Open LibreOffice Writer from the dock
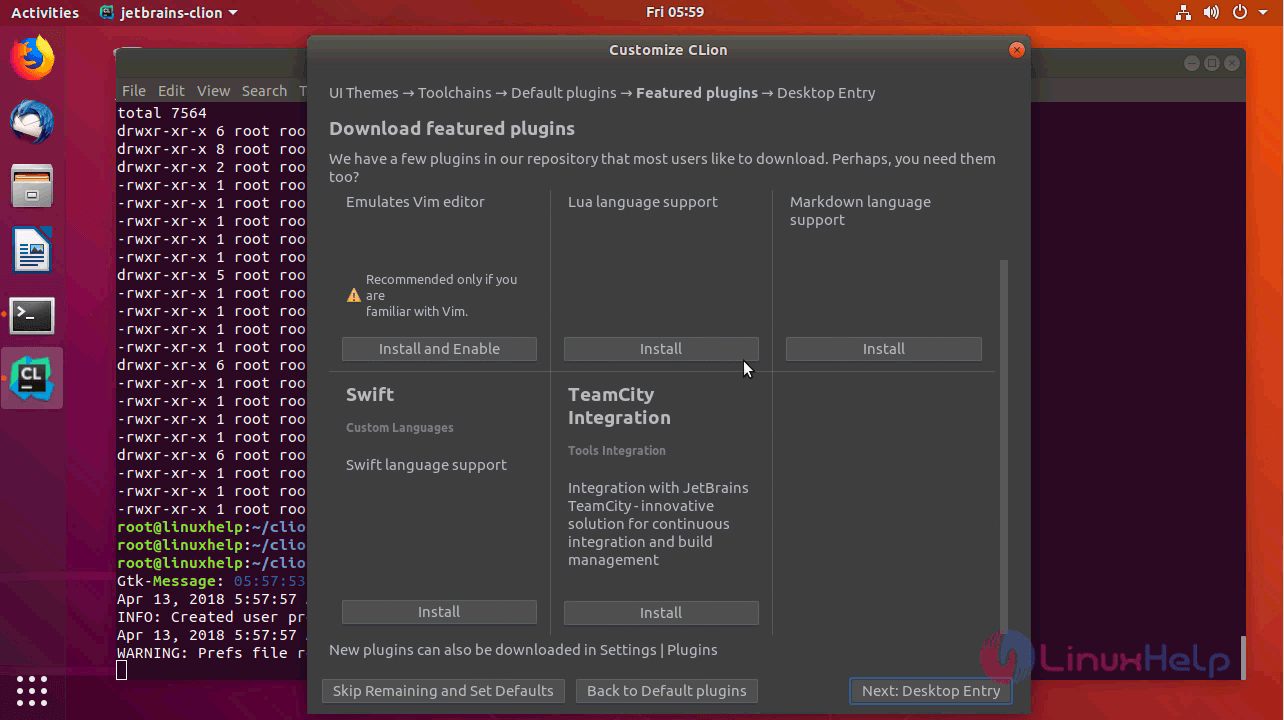 pos(32,250)
